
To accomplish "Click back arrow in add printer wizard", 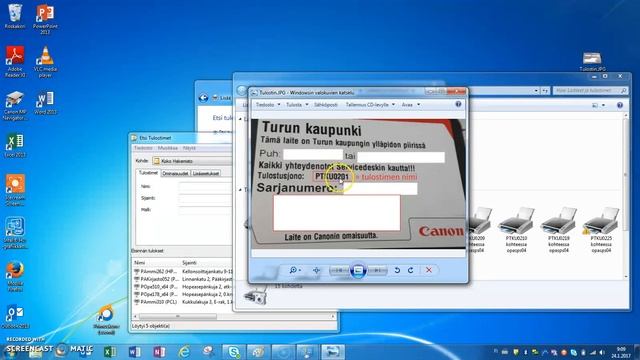I will 203,98.
